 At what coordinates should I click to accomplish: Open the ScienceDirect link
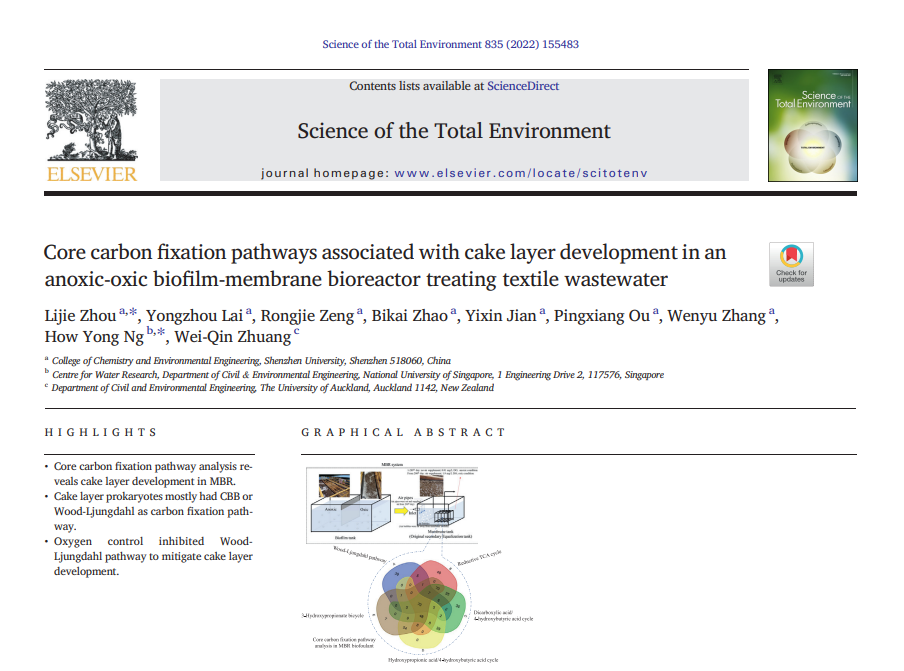point(523,86)
